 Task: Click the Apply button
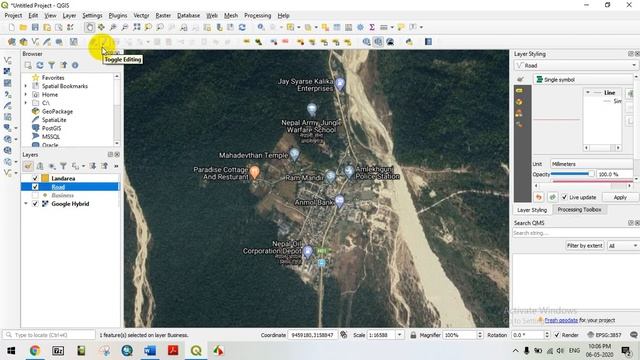[x=620, y=197]
